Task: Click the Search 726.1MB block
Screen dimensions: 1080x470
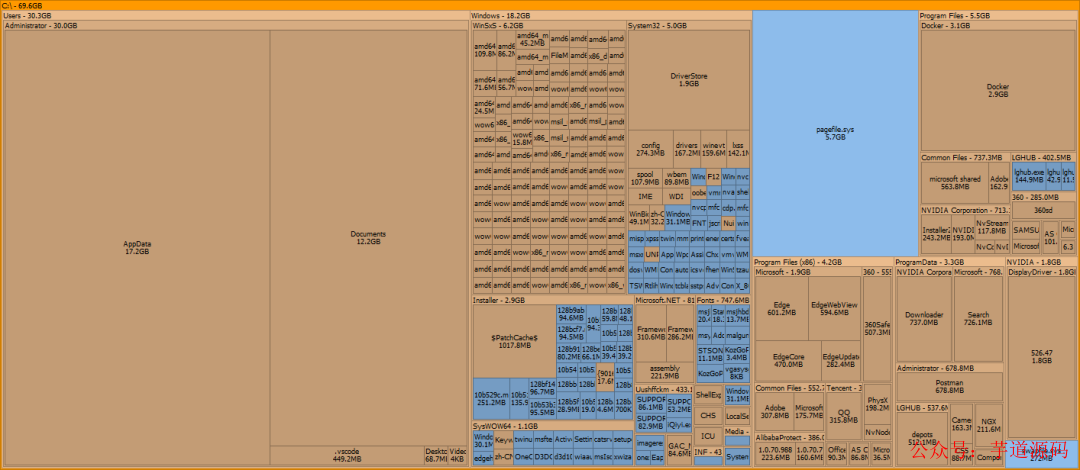Action: click(977, 318)
